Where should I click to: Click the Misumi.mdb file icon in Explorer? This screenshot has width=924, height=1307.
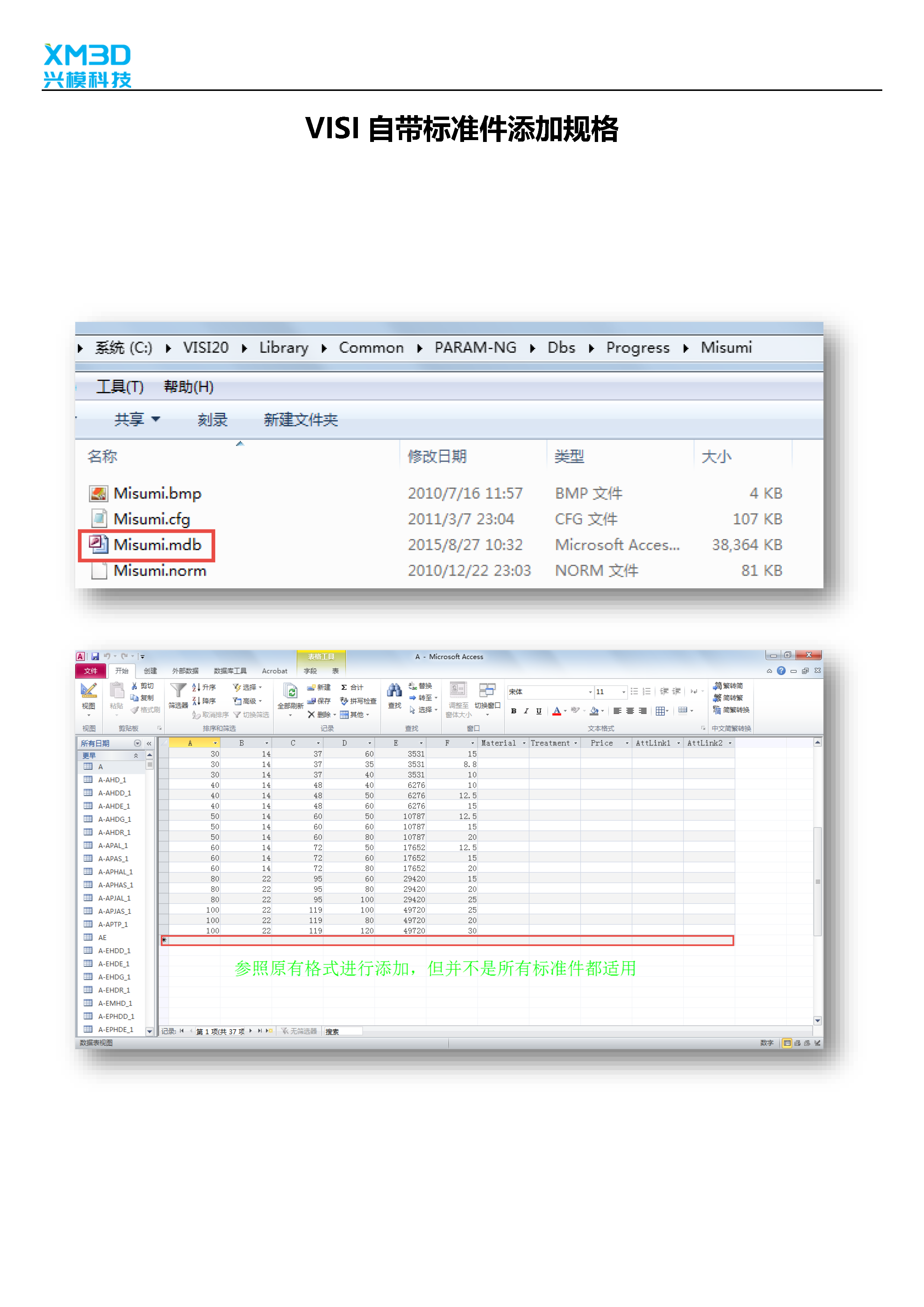98,544
